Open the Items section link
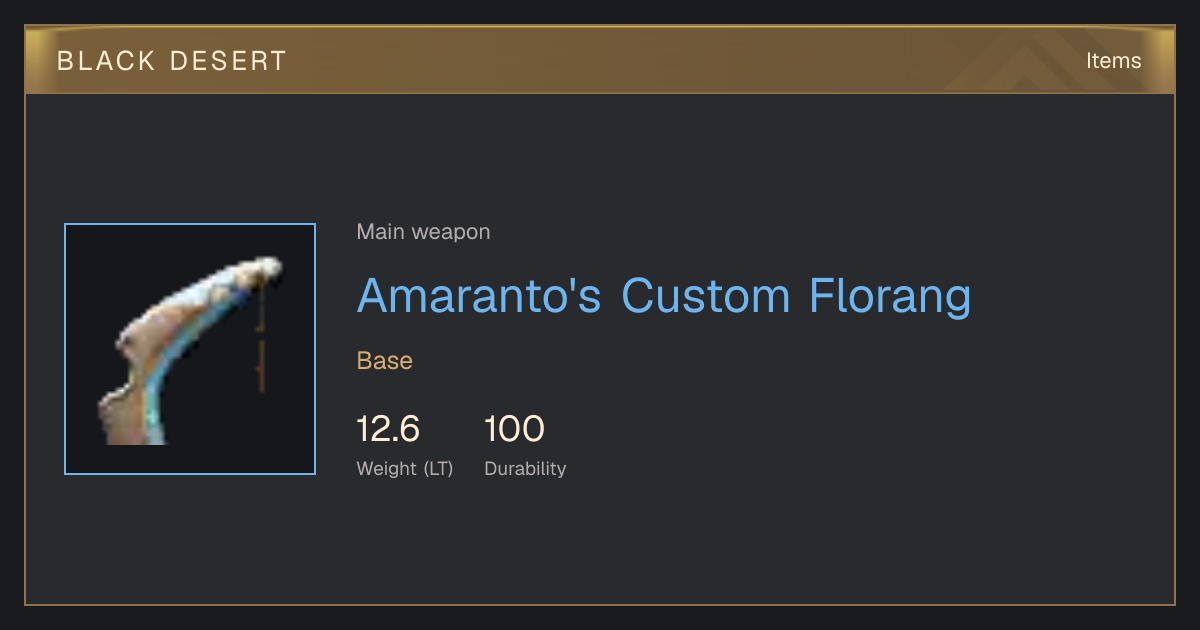The image size is (1200, 630). (1113, 61)
